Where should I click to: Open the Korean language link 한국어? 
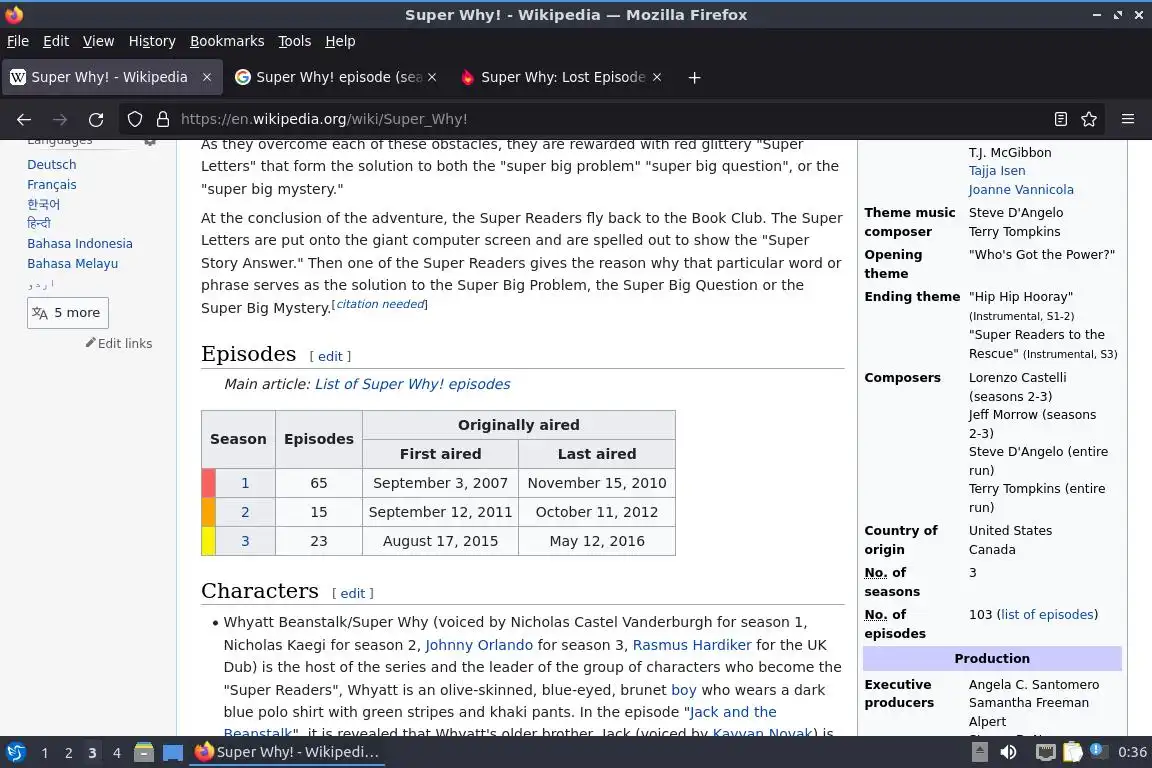(43, 204)
